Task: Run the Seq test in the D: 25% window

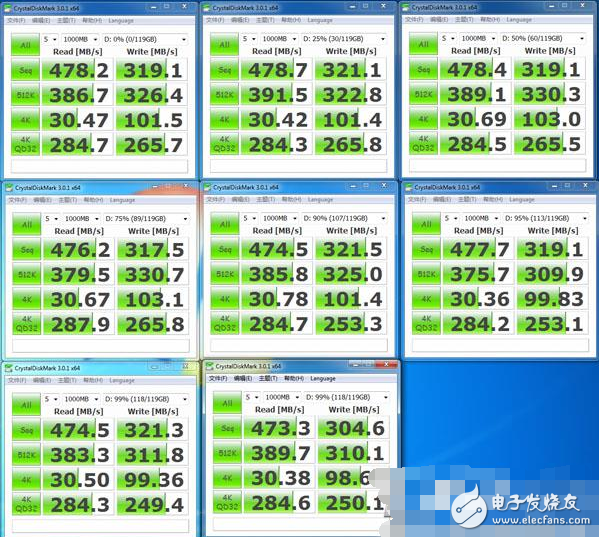Action: click(224, 70)
